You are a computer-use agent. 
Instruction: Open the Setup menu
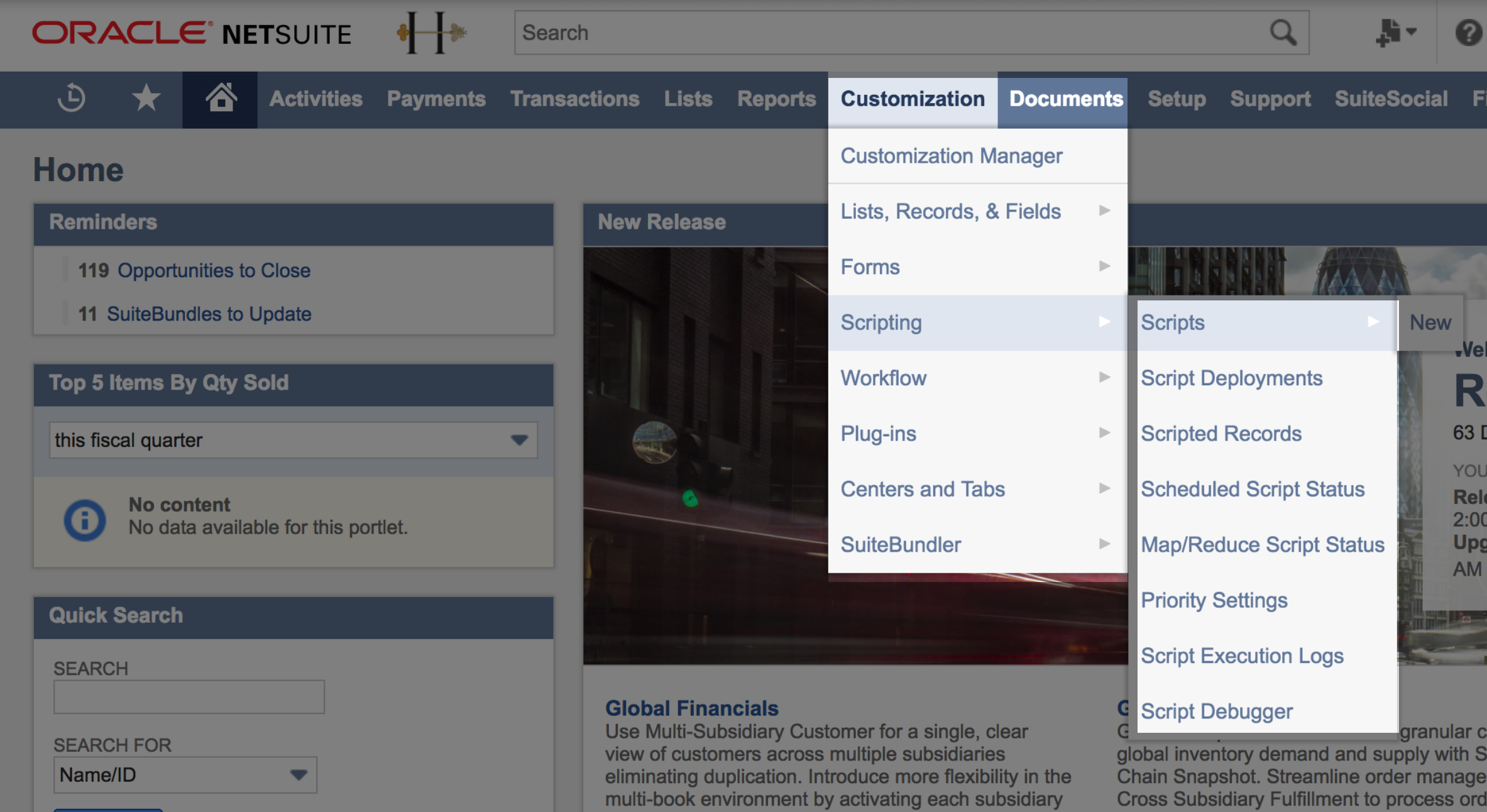coord(1177,99)
